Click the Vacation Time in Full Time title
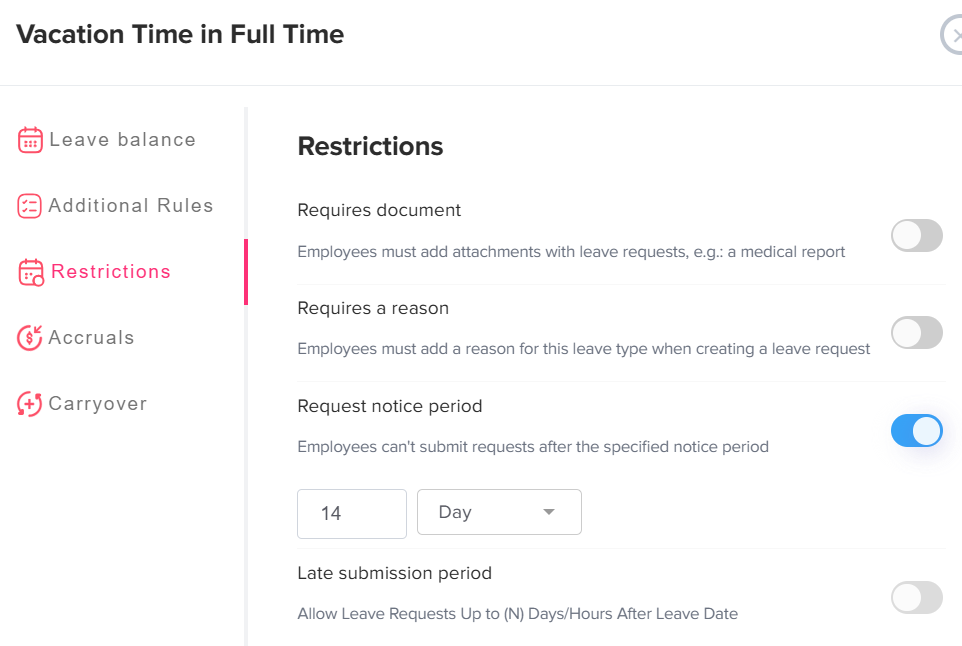The height and width of the screenshot is (646, 962). pyautogui.click(x=180, y=35)
